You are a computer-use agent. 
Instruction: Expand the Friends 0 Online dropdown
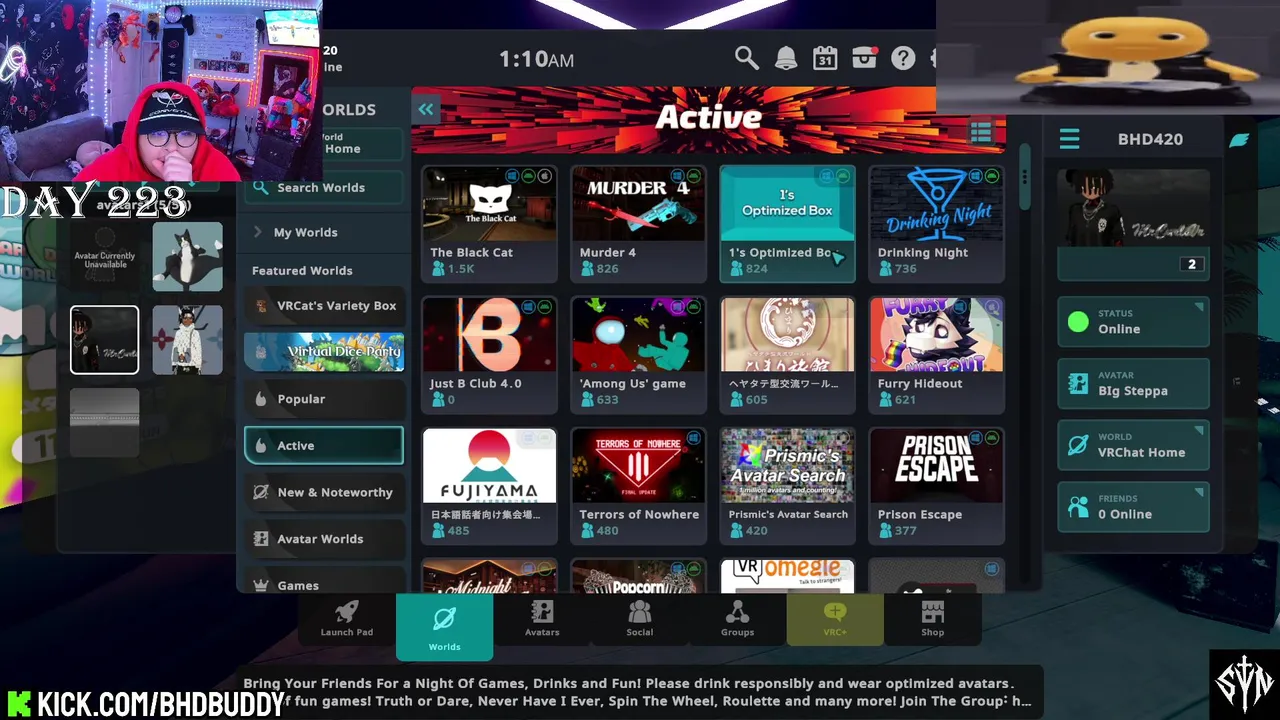tap(1133, 507)
